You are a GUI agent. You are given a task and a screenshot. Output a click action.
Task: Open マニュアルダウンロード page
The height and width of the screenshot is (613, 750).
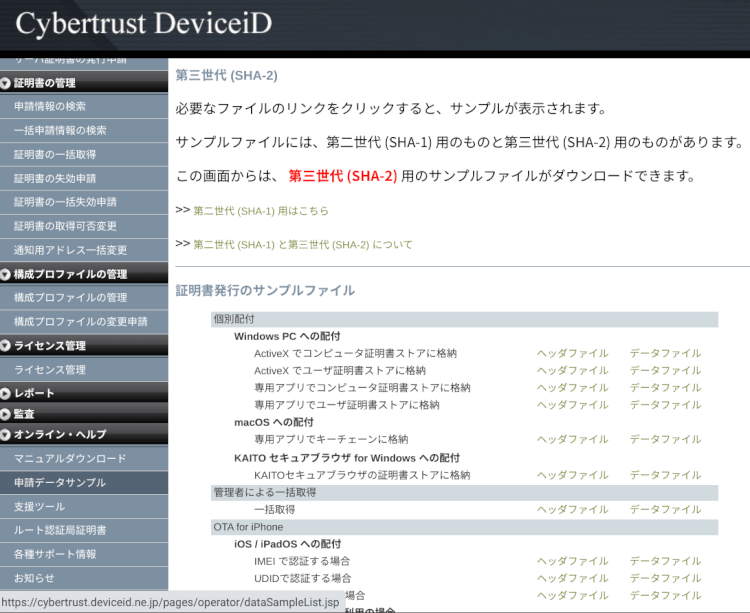click(84, 459)
